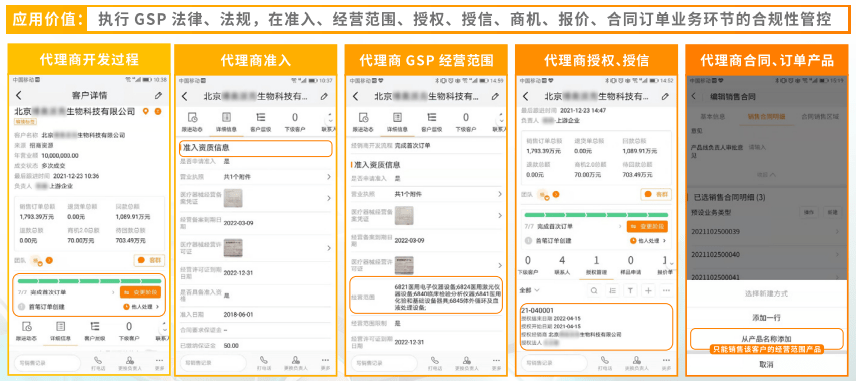Open 客户层级 tab in 代理商准入 panel

click(260, 122)
